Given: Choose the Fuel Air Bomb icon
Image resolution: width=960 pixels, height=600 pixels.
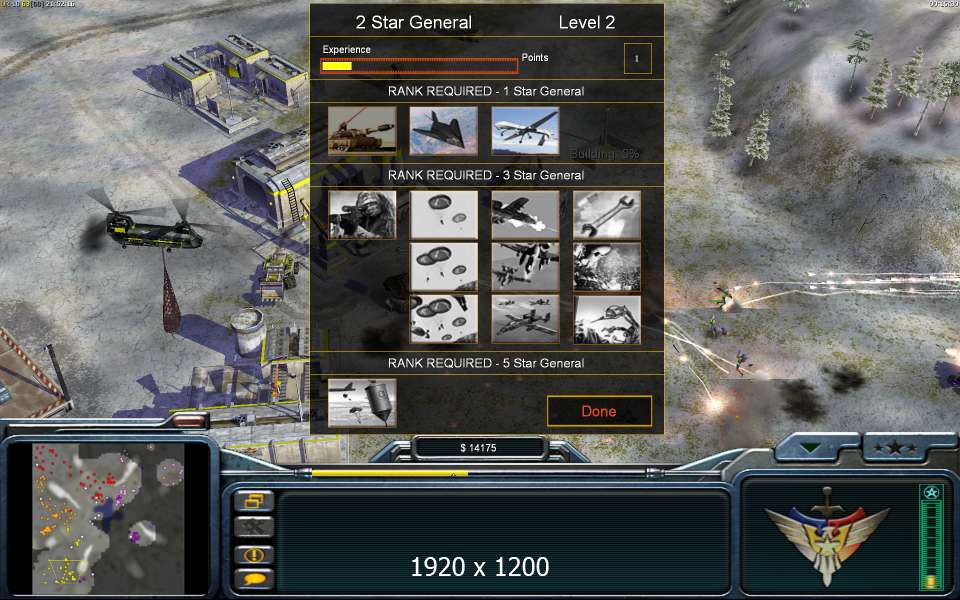Looking at the screenshot, I should click(362, 403).
